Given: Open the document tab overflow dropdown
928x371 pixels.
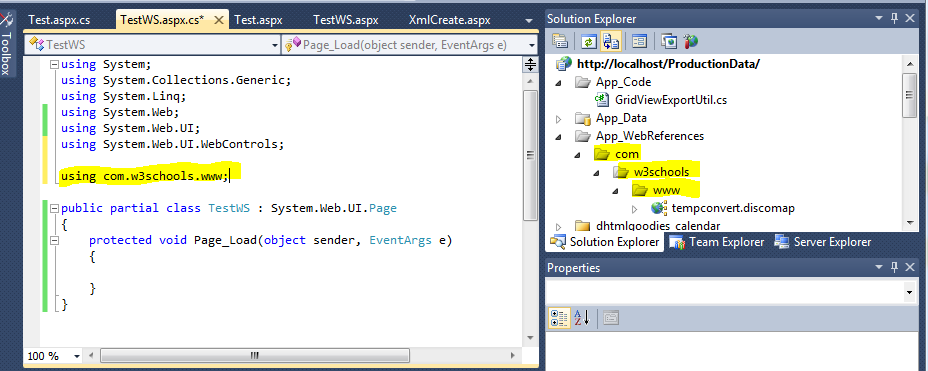Looking at the screenshot, I should 529,21.
